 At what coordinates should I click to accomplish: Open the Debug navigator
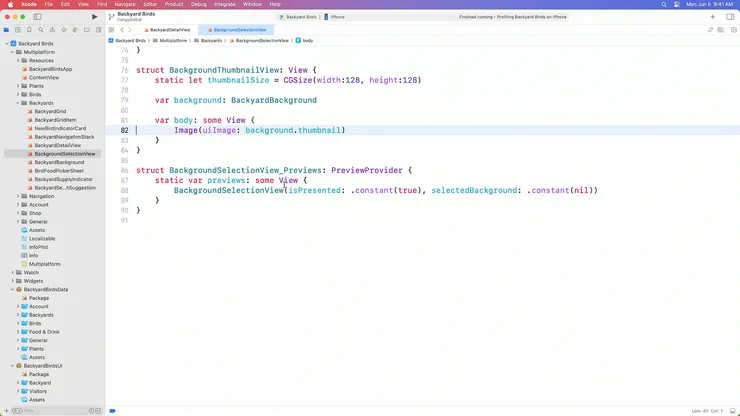pos(75,30)
